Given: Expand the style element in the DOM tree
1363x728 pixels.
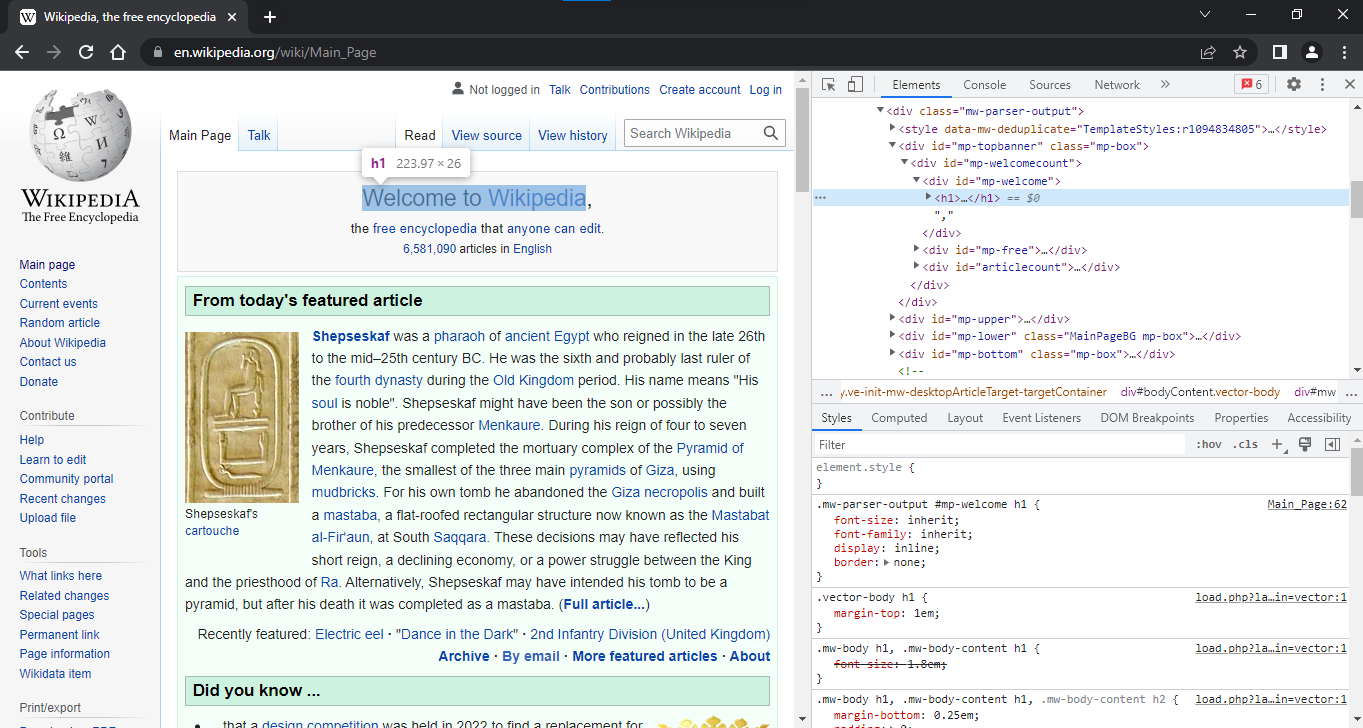Looking at the screenshot, I should 892,128.
